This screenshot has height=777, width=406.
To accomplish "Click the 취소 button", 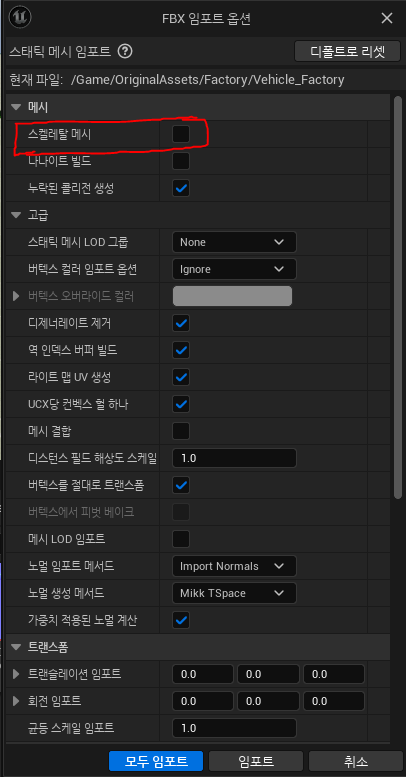I will coord(355,761).
